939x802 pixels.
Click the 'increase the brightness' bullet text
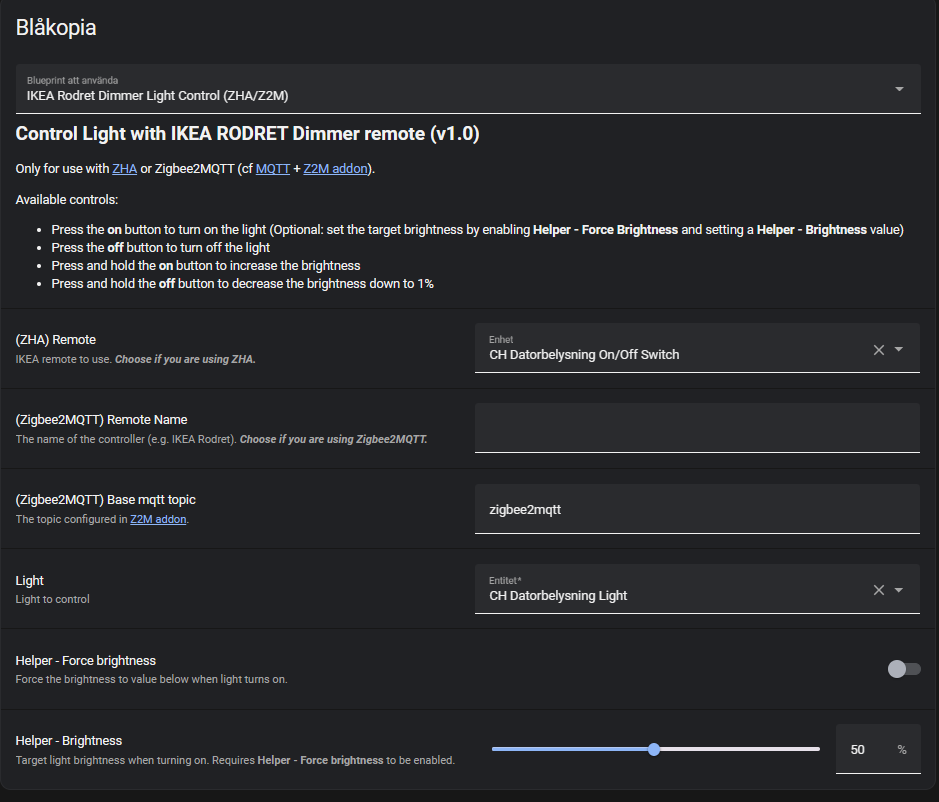[206, 266]
